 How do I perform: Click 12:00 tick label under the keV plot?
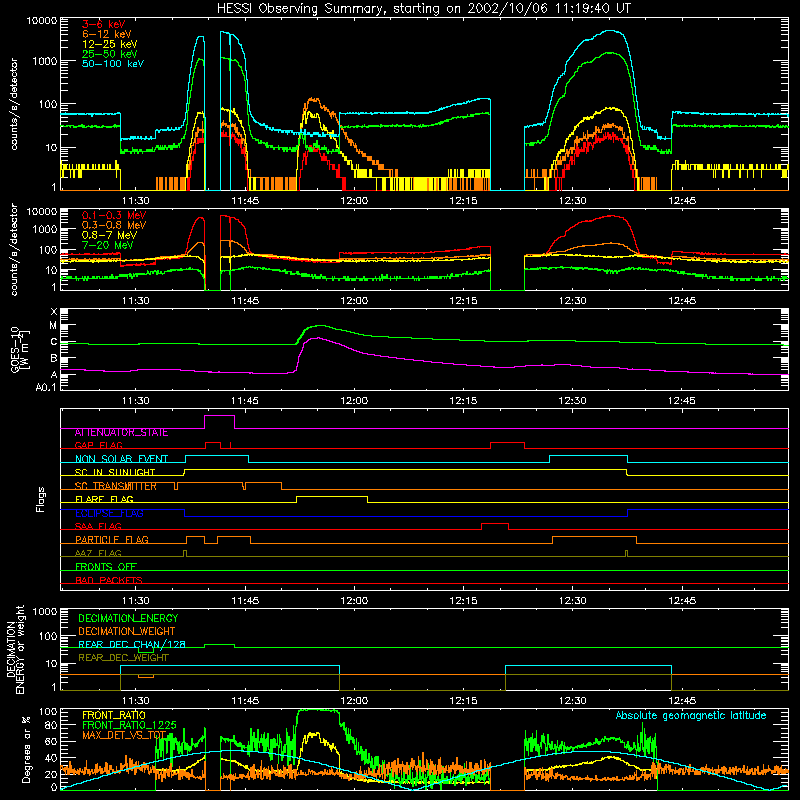point(354,201)
